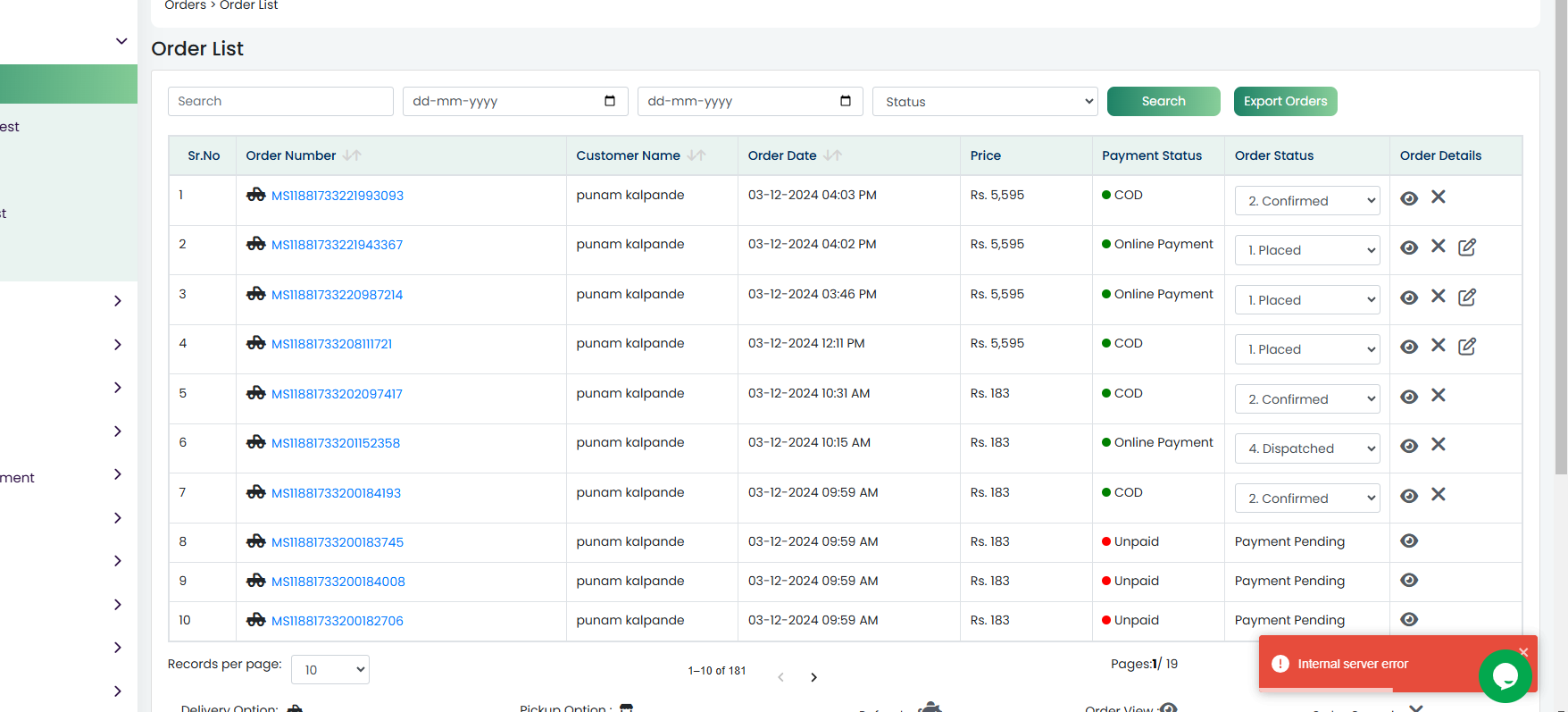View details of order MS11881733221993093

pos(1409,198)
